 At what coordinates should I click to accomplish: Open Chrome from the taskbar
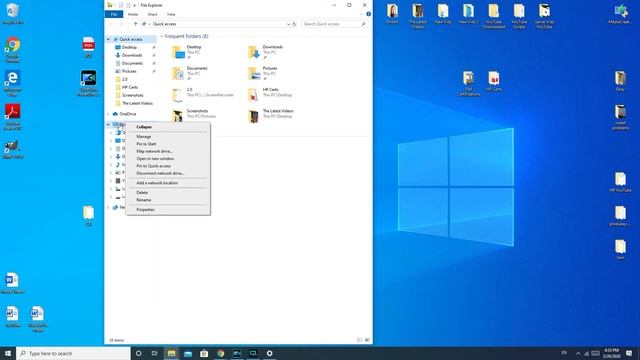tap(220, 353)
